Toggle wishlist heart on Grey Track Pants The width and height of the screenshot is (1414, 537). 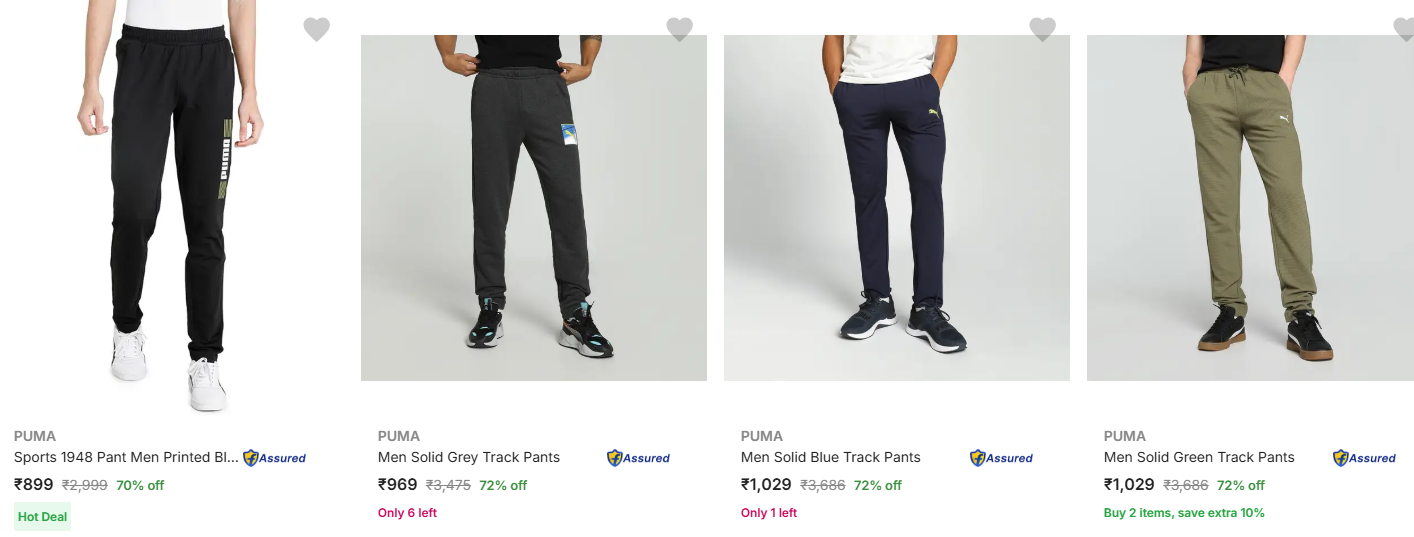pos(679,30)
